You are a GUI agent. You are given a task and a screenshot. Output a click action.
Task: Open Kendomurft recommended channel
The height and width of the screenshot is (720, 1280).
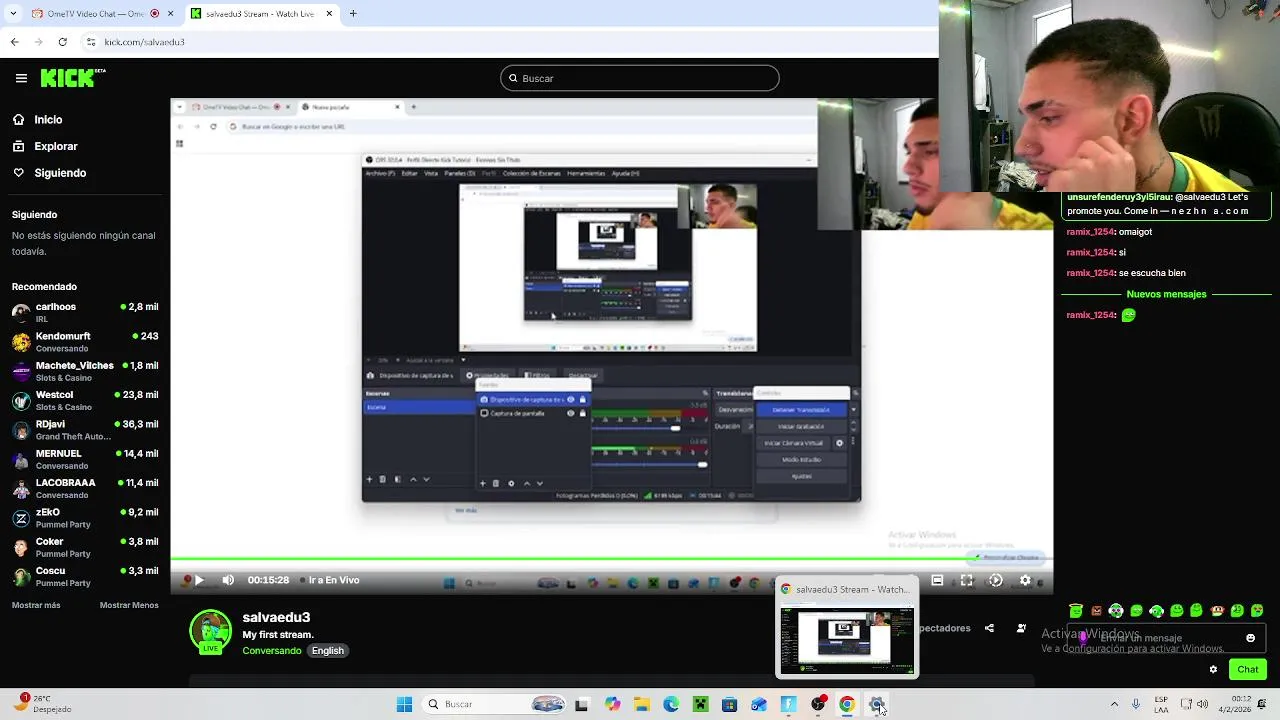pos(85,342)
